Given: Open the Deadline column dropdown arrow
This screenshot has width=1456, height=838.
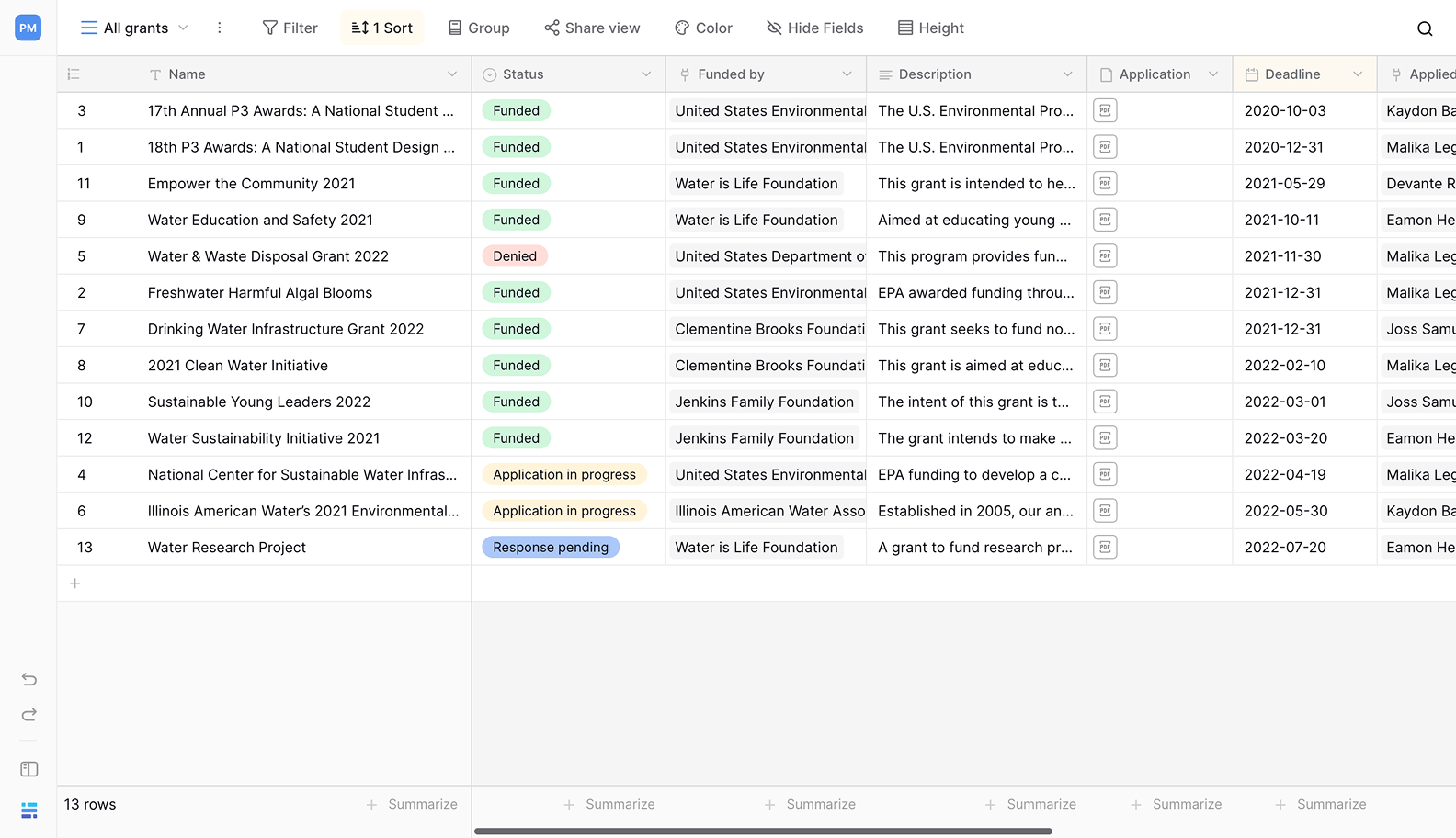Looking at the screenshot, I should point(1358,74).
